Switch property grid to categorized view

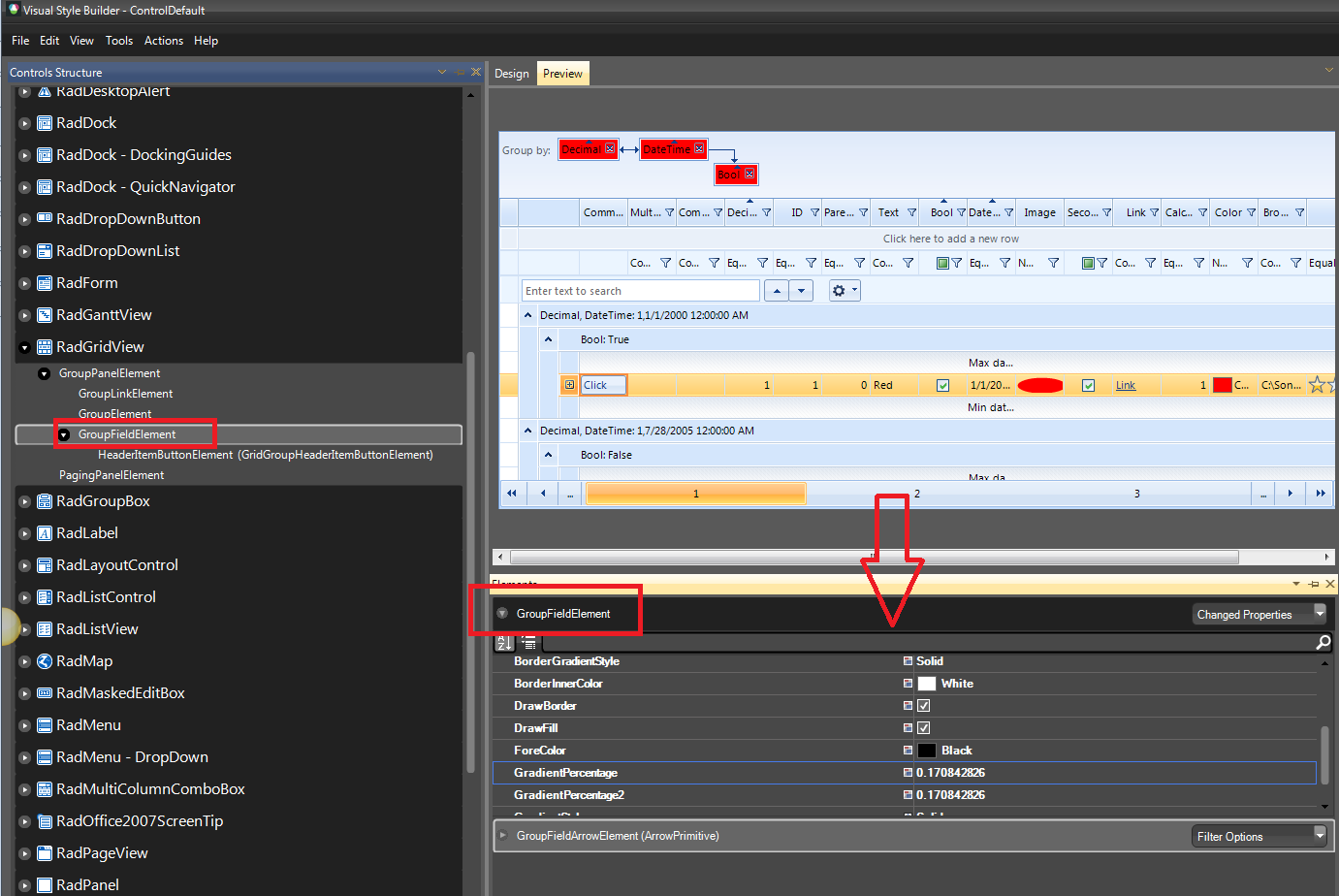528,643
